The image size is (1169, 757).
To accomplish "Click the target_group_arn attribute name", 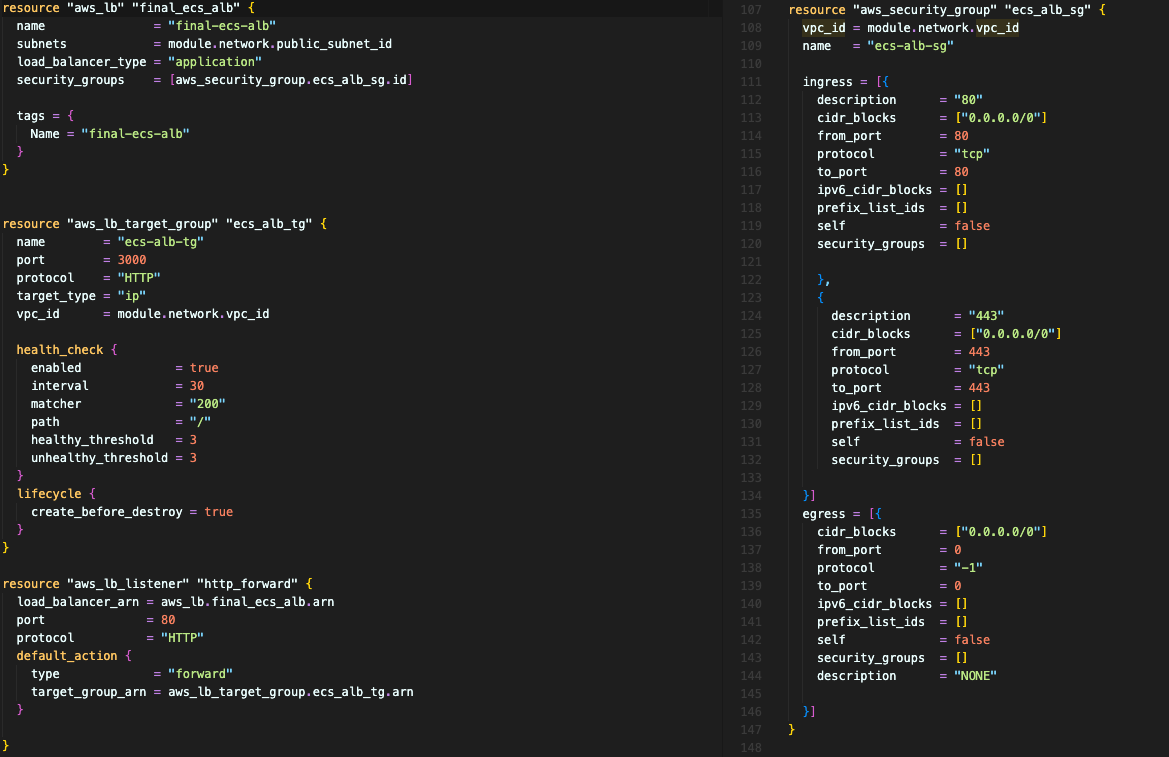I will (89, 692).
